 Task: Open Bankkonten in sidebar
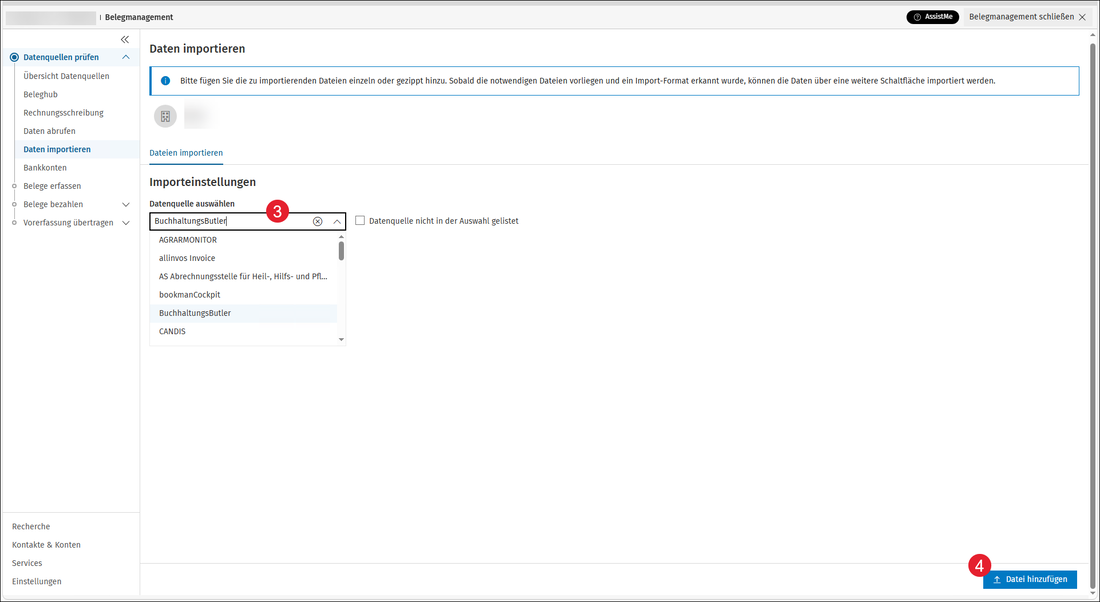click(x=45, y=168)
